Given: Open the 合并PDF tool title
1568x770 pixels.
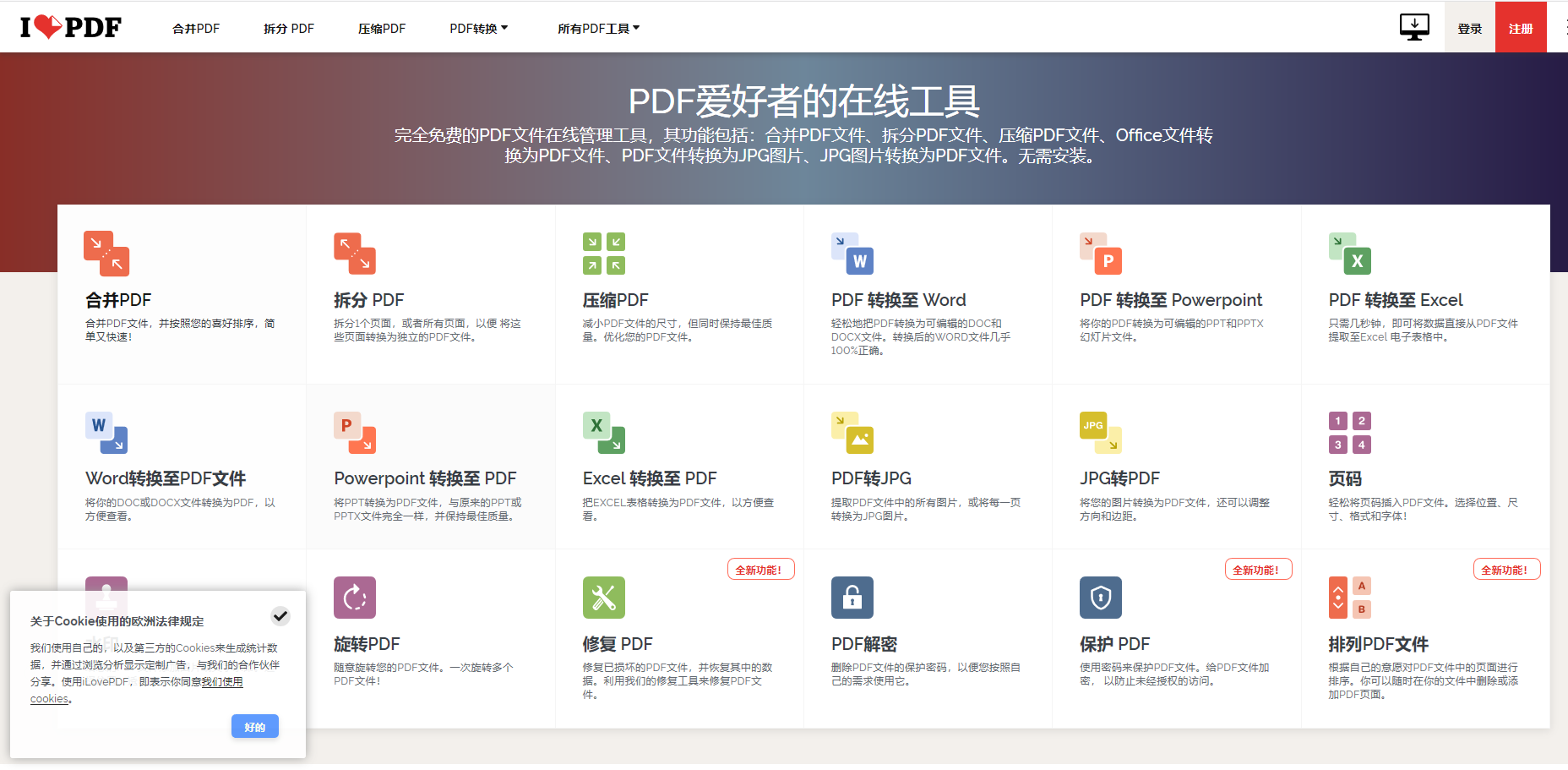Looking at the screenshot, I should (x=118, y=300).
